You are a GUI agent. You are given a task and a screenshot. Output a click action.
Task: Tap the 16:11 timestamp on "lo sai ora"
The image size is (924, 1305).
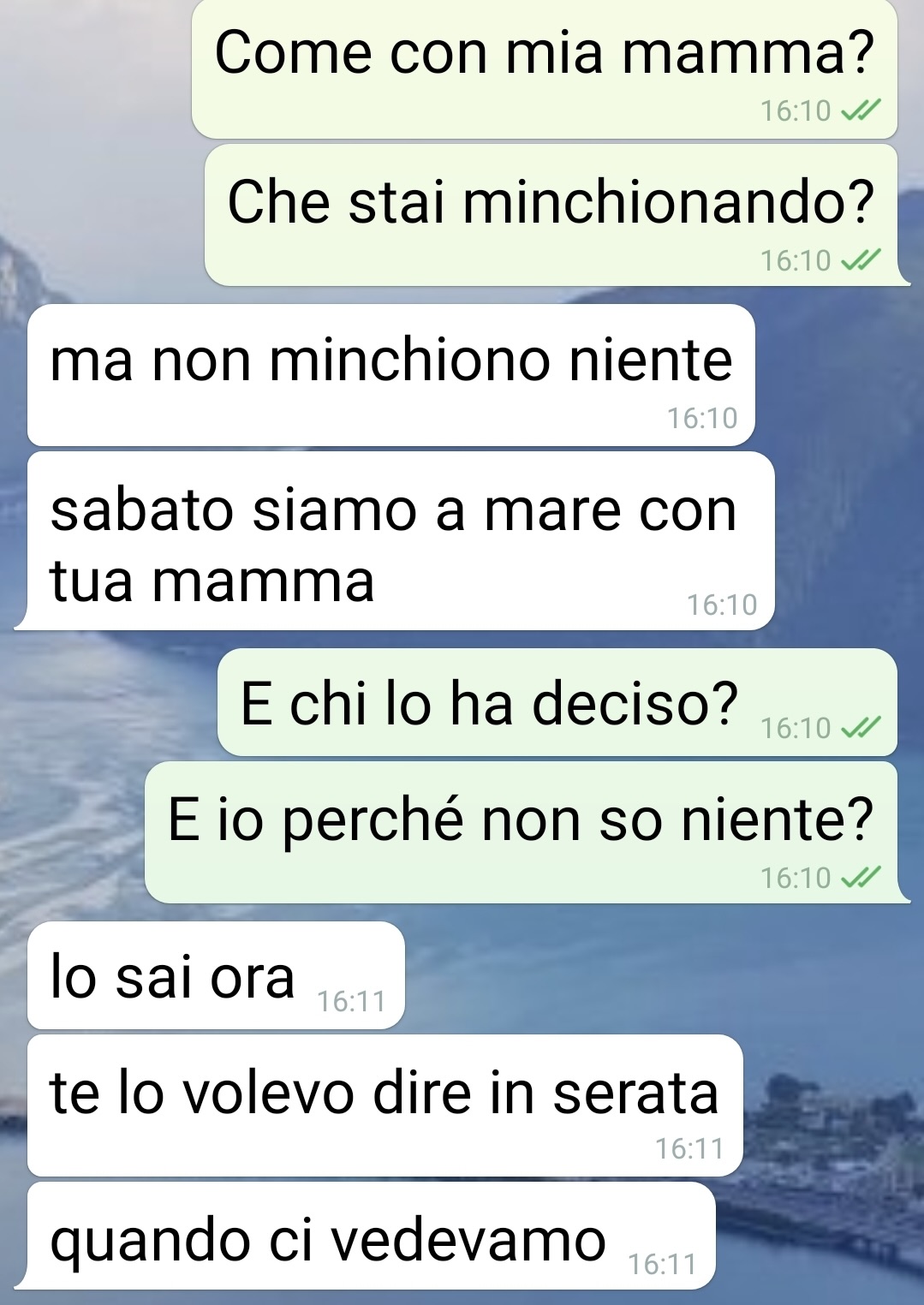click(x=351, y=1001)
